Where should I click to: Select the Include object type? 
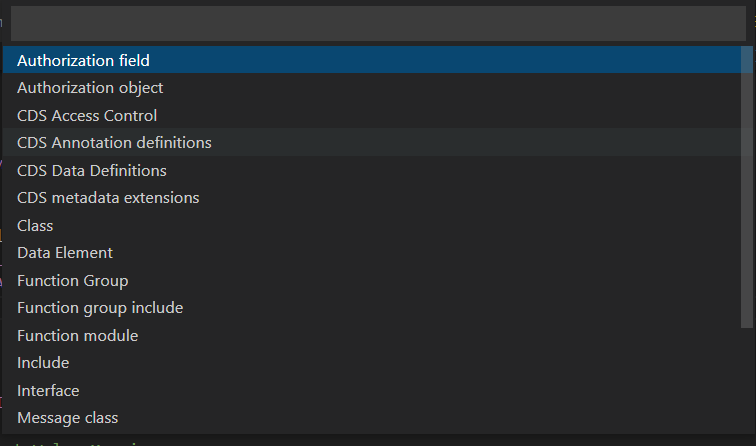pyautogui.click(x=43, y=363)
